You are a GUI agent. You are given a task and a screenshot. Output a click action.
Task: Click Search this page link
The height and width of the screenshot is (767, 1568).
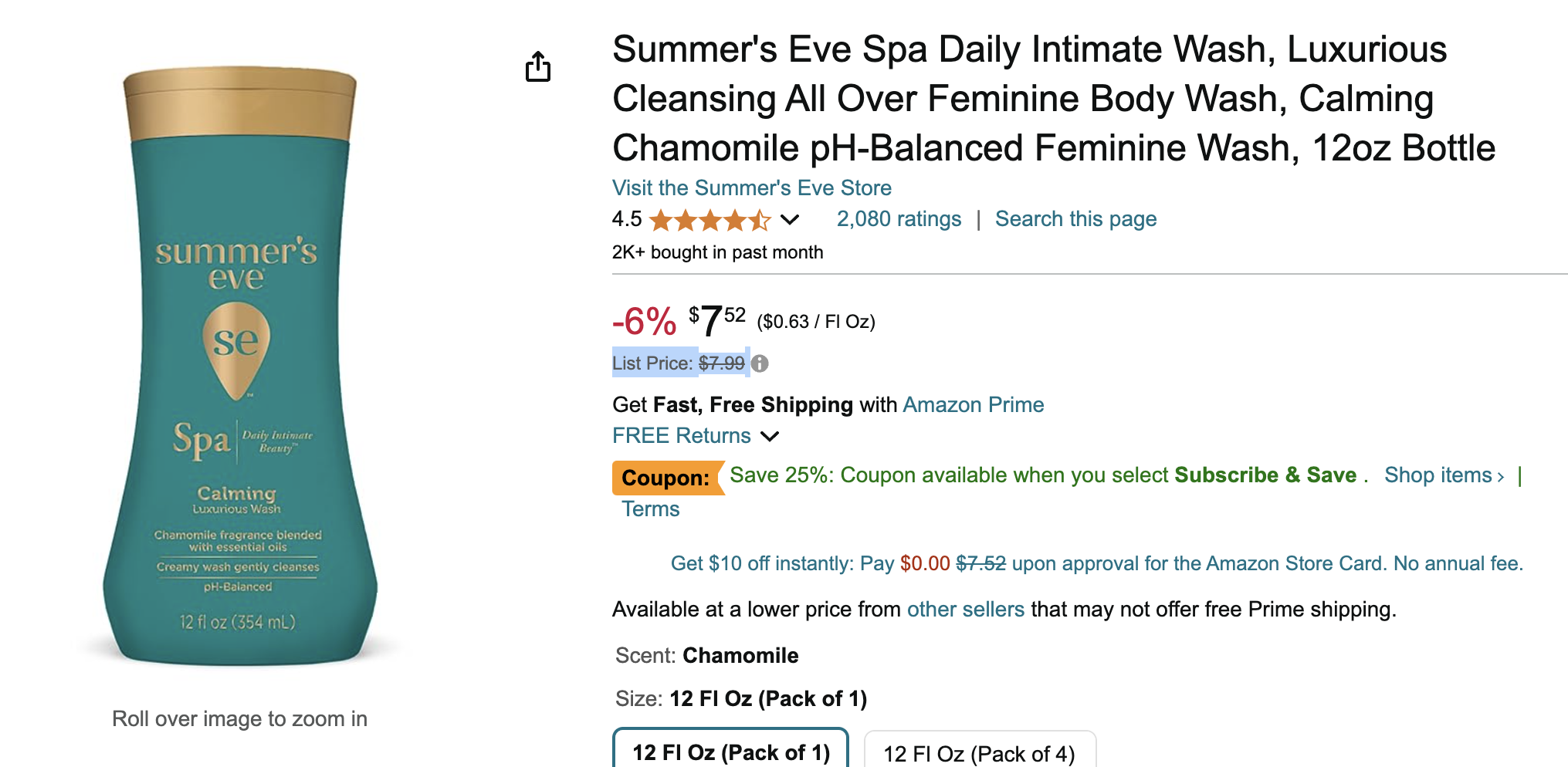click(1075, 219)
